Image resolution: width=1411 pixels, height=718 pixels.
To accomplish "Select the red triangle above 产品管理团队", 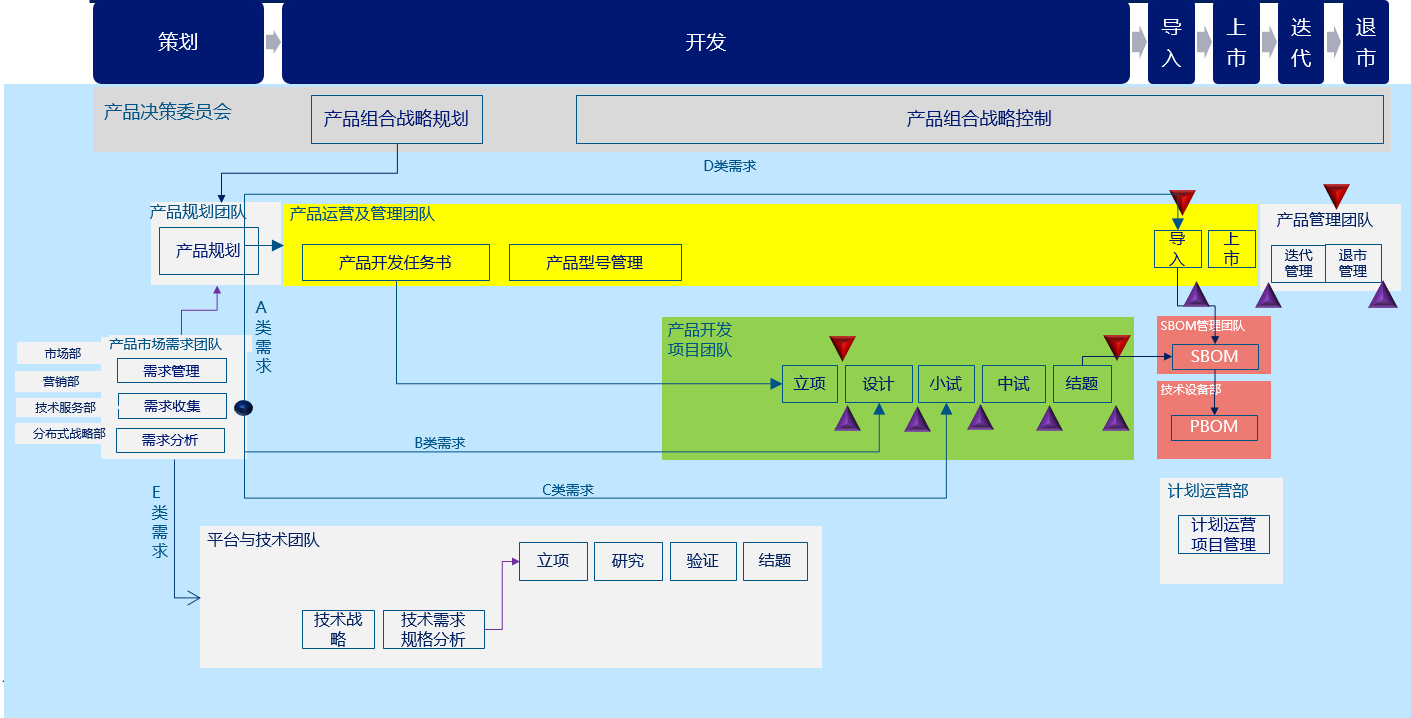I will point(1336,196).
